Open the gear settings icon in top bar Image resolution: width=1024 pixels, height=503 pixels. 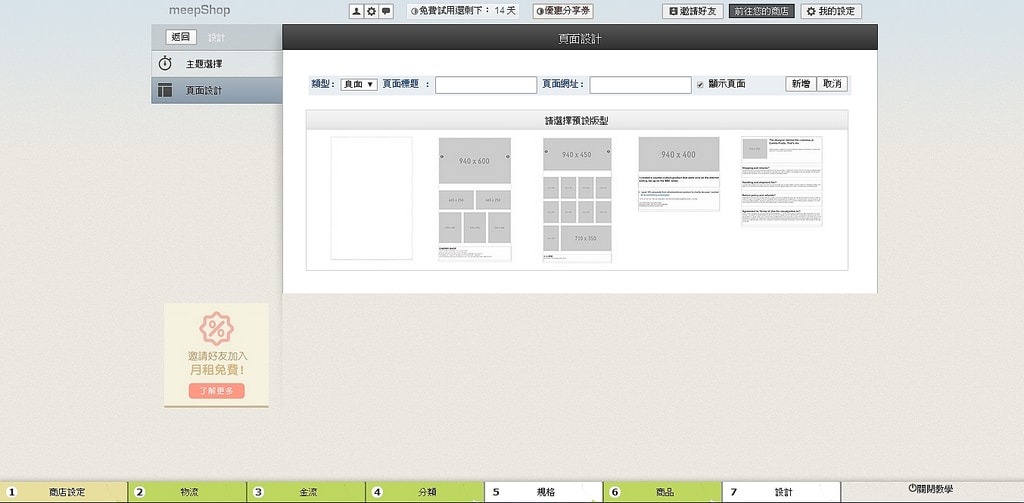371,11
